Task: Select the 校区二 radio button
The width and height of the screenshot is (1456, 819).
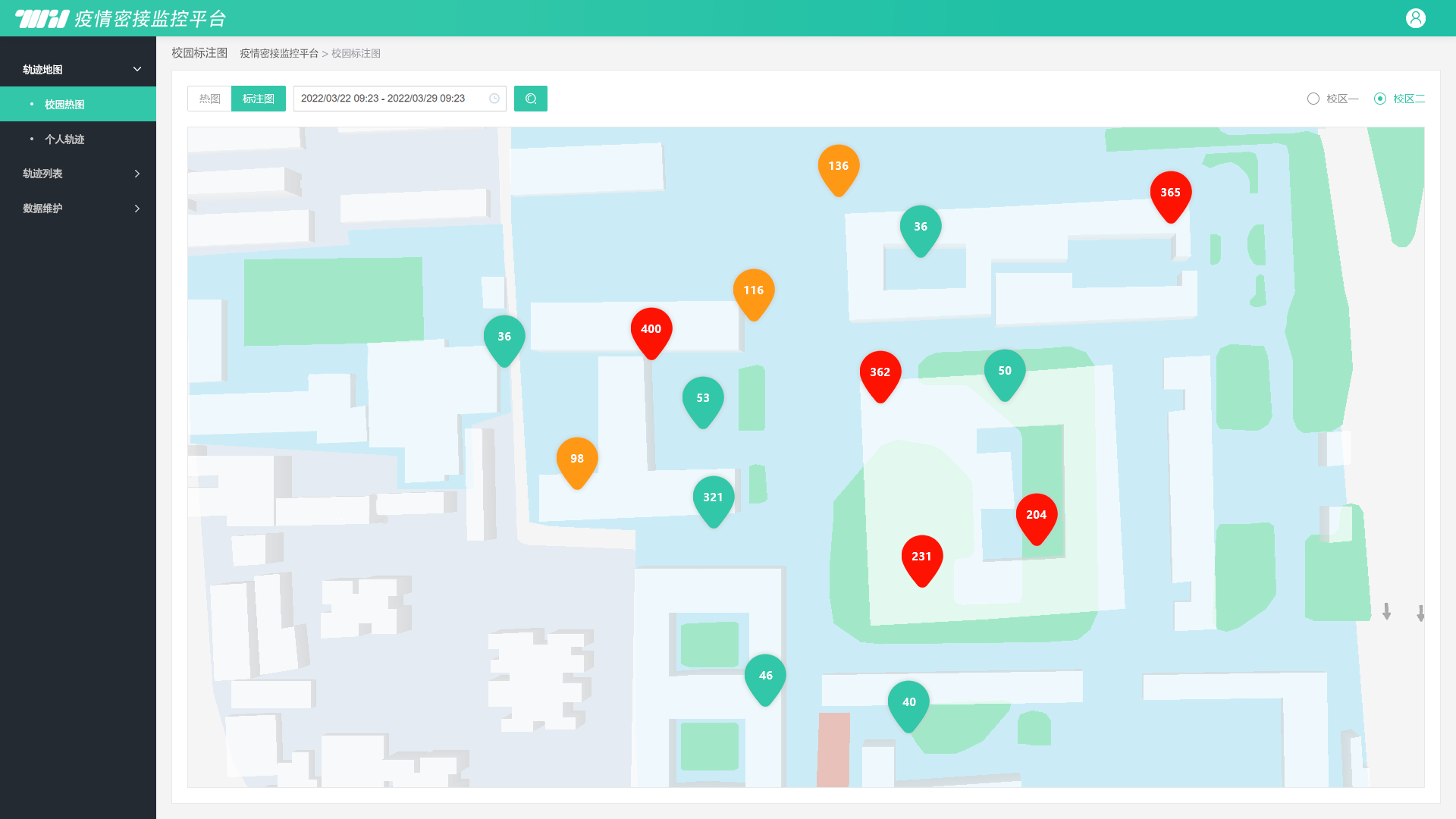Action: coord(1400,99)
